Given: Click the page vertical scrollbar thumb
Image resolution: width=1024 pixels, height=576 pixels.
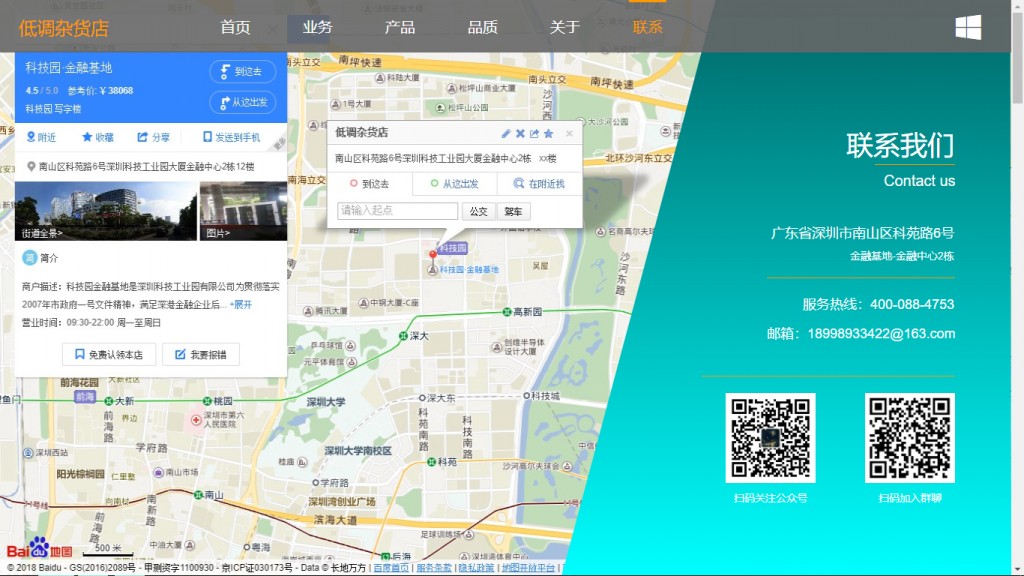Looking at the screenshot, I should [x=1017, y=56].
